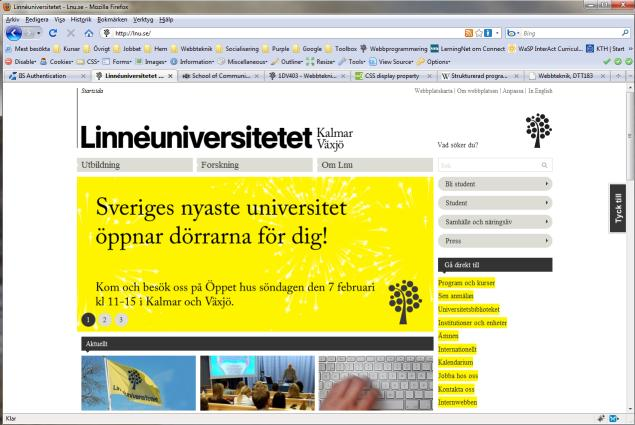Open the Cookies dropdown menu
The image size is (635, 425).
click(x=57, y=62)
